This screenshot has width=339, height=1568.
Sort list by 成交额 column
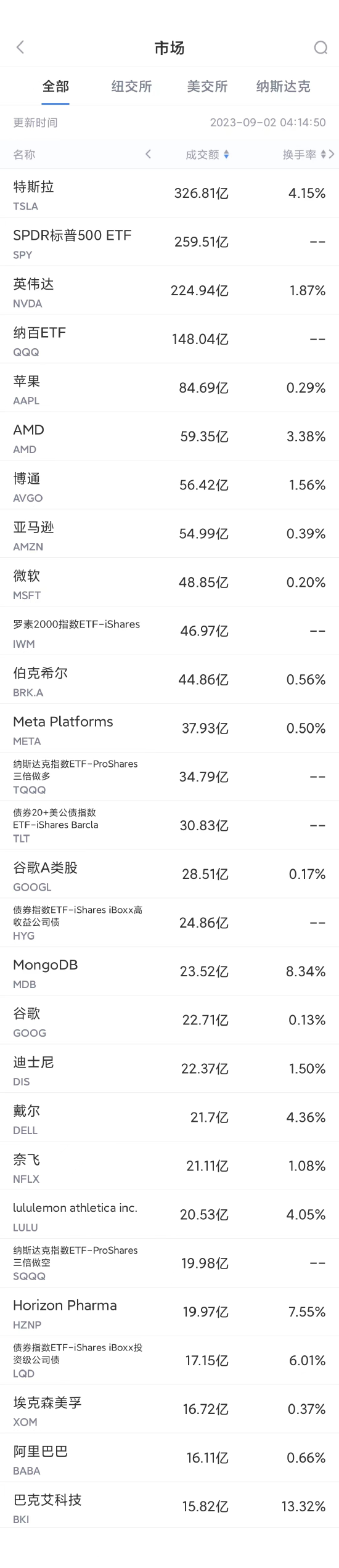click(208, 155)
